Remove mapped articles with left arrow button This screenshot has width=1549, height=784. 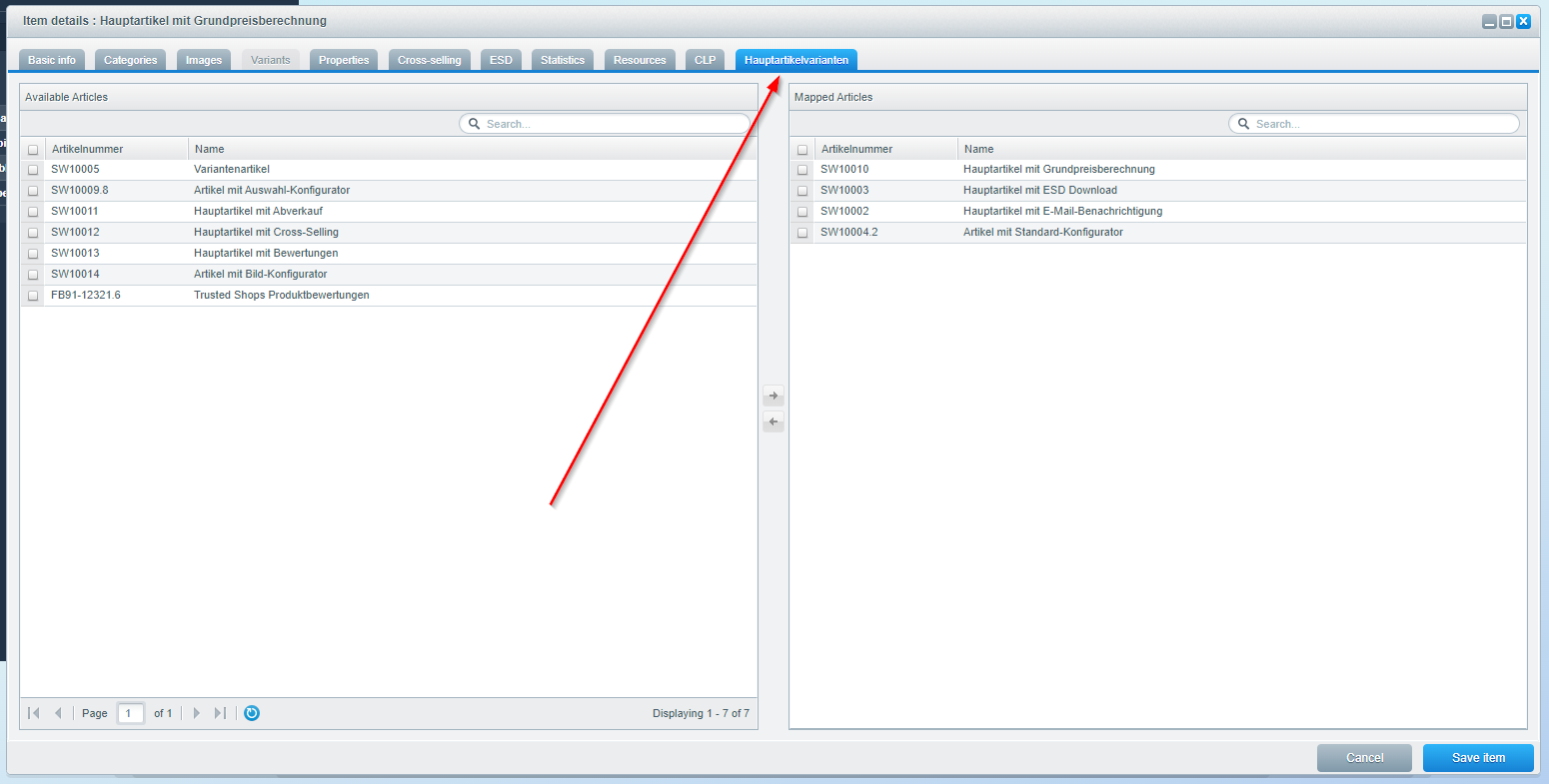click(774, 421)
